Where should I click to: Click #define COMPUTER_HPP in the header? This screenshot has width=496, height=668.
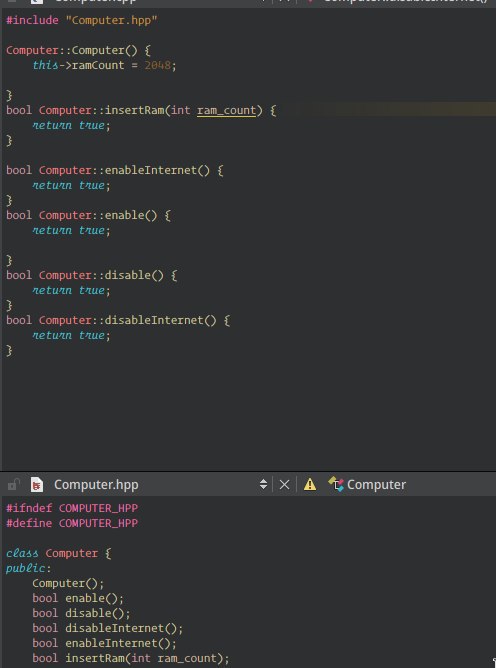click(72, 523)
